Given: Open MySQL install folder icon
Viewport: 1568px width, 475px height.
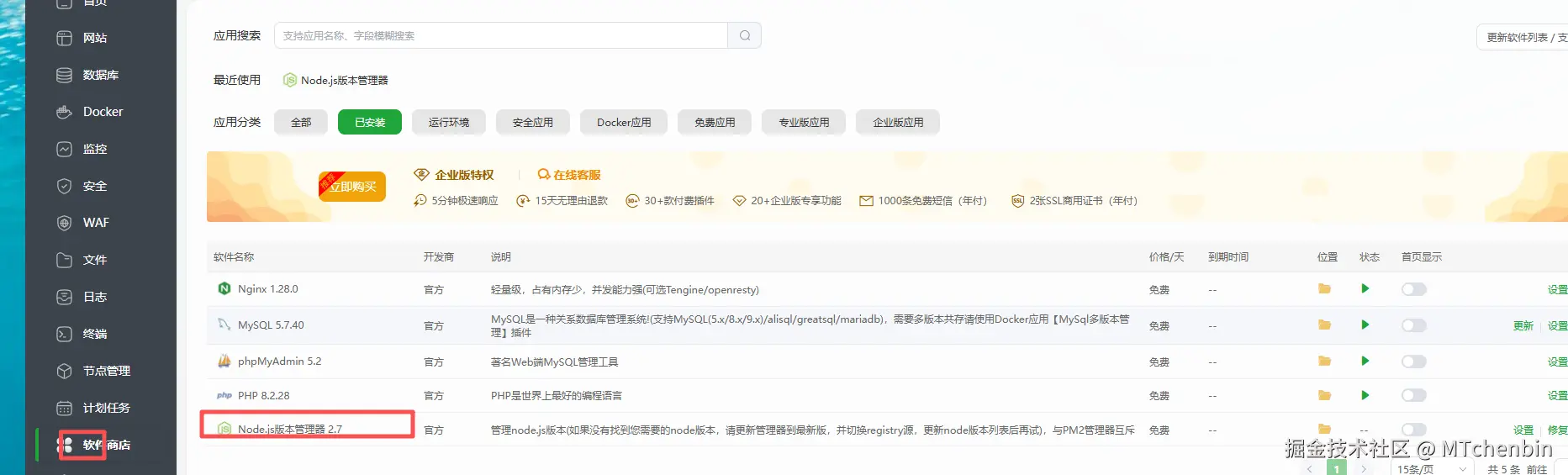Looking at the screenshot, I should pyautogui.click(x=1324, y=325).
